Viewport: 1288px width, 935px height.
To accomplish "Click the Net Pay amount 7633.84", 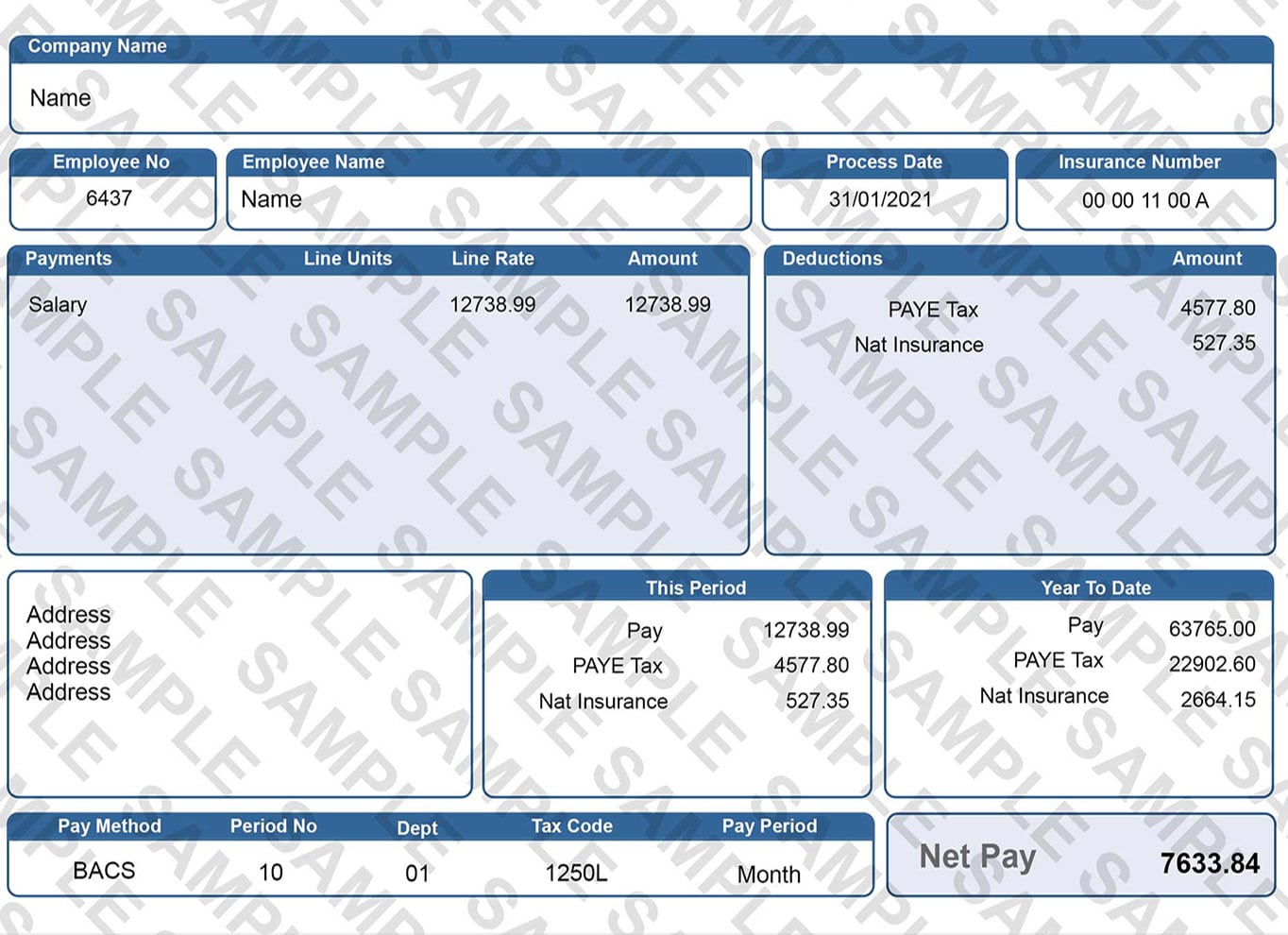I will [1209, 862].
